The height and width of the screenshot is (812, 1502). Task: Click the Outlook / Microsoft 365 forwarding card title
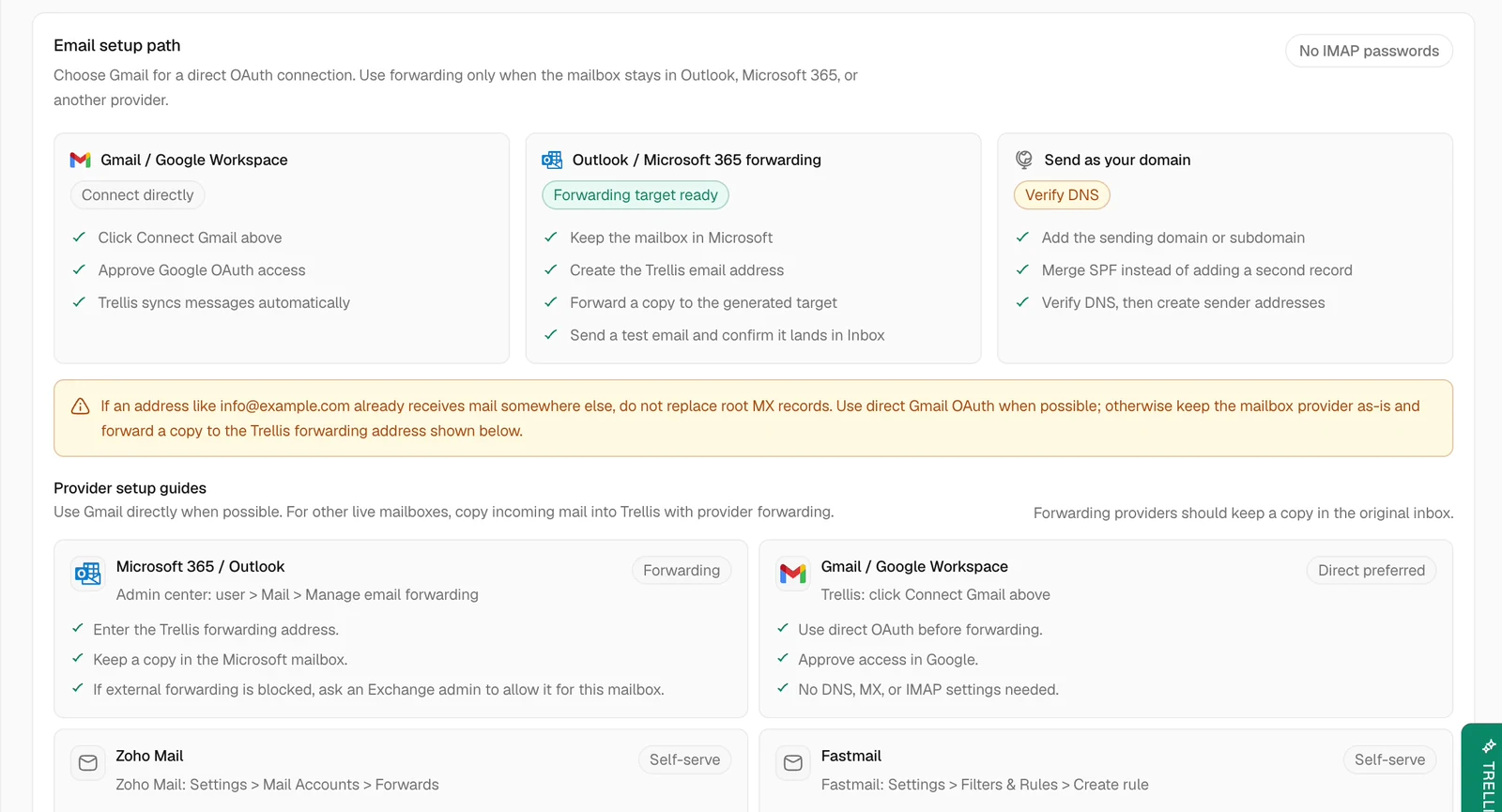(x=697, y=161)
